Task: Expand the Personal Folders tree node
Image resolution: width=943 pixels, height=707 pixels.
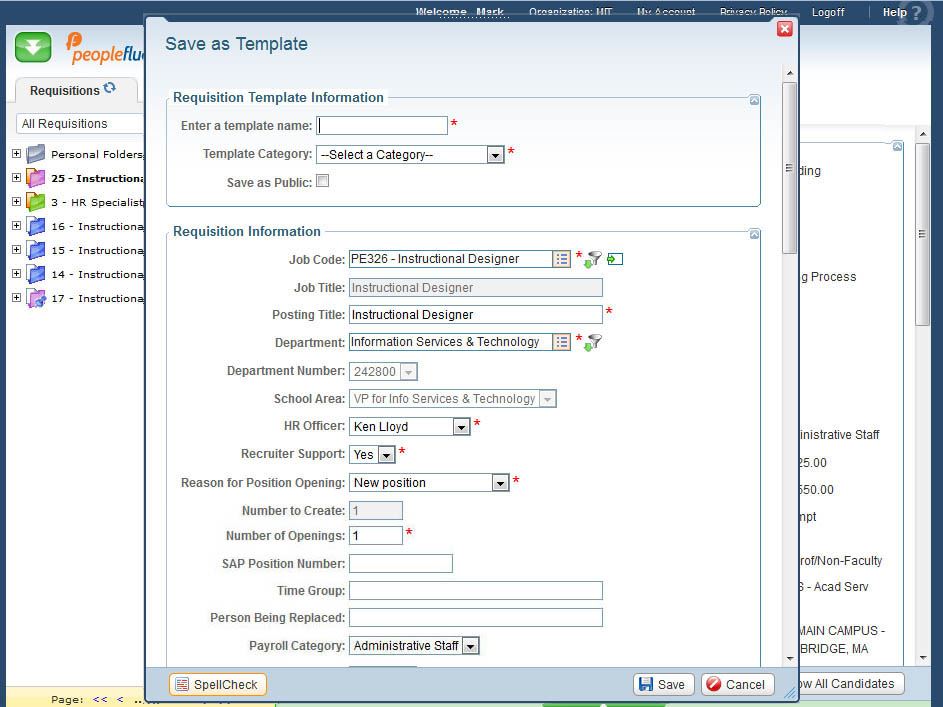Action: coord(16,154)
